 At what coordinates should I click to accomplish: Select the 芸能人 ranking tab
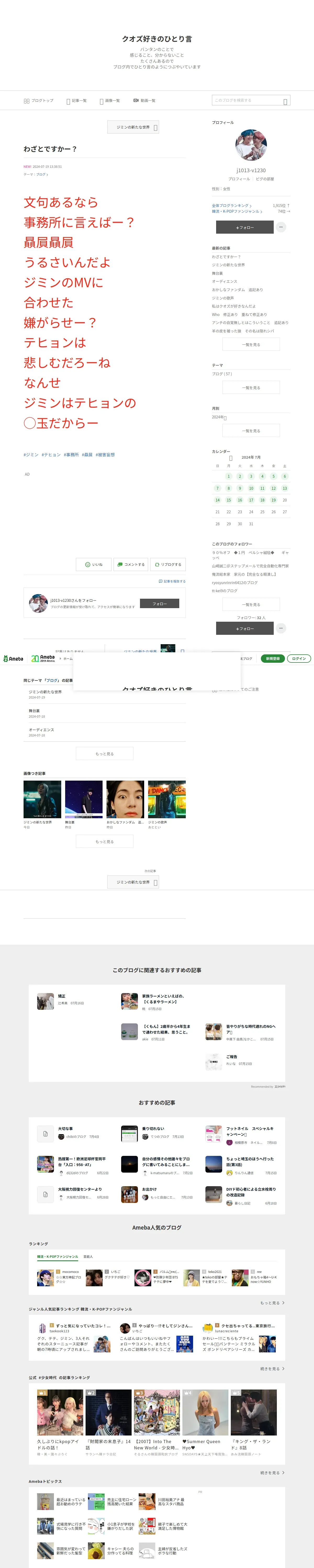tap(88, 1257)
